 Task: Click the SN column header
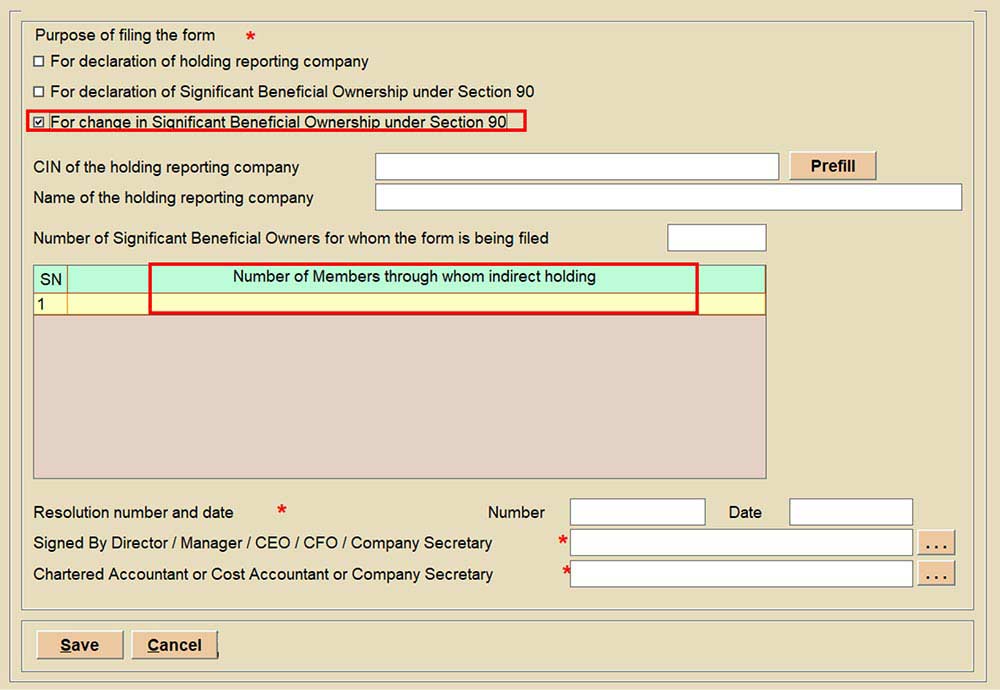tap(50, 280)
